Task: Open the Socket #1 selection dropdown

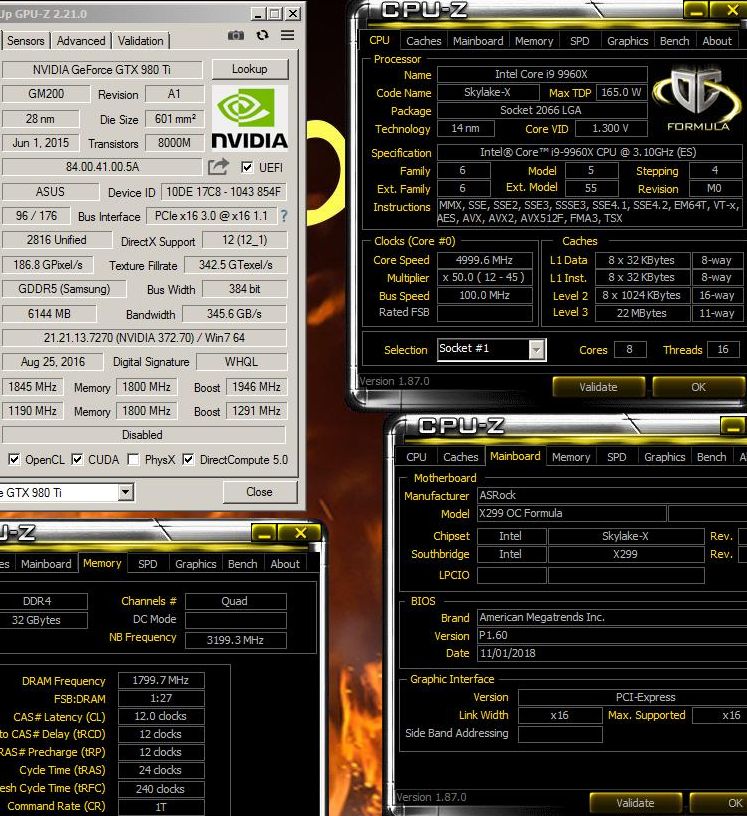Action: tap(537, 349)
